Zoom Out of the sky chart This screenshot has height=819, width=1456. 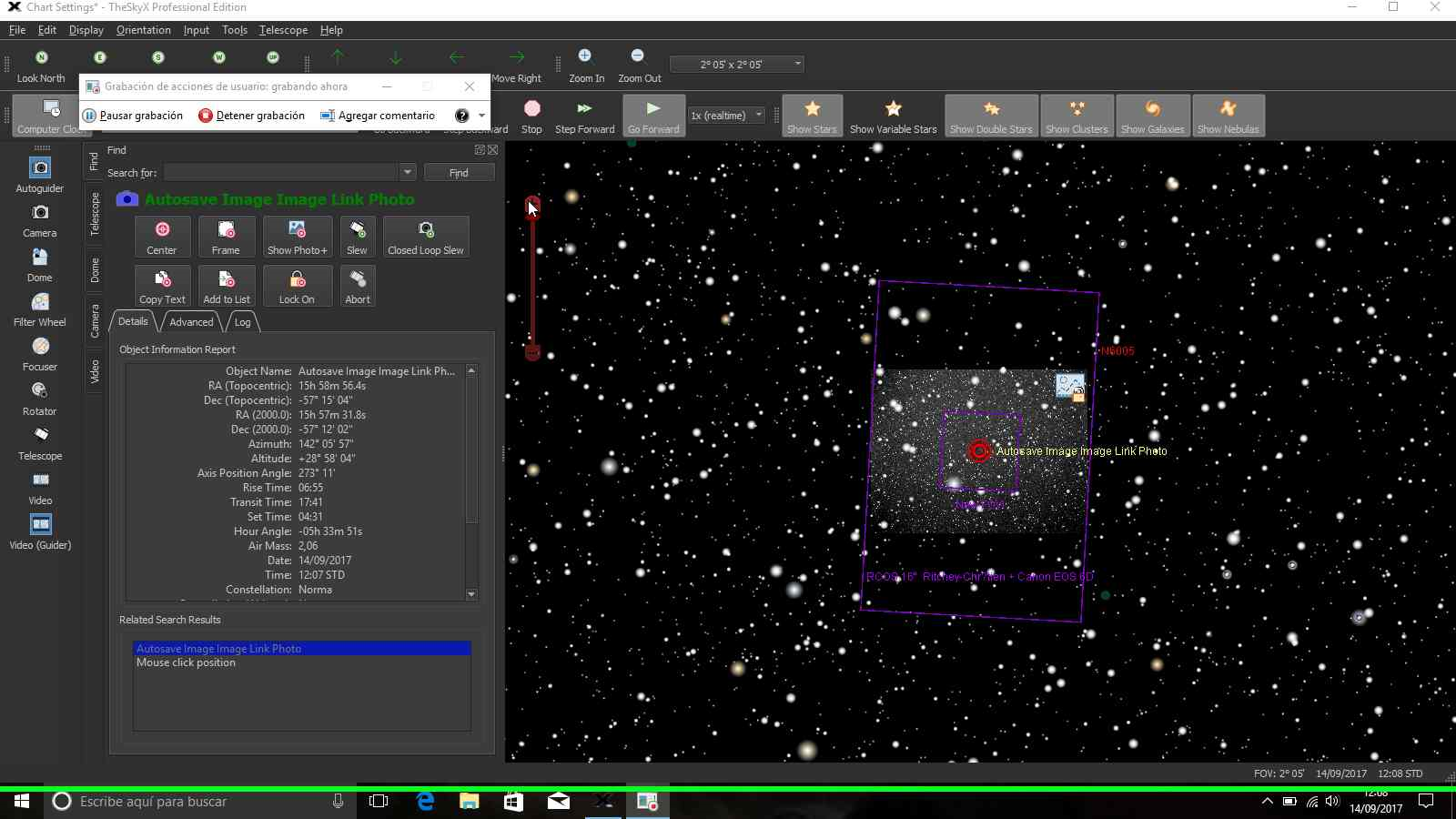tap(639, 65)
